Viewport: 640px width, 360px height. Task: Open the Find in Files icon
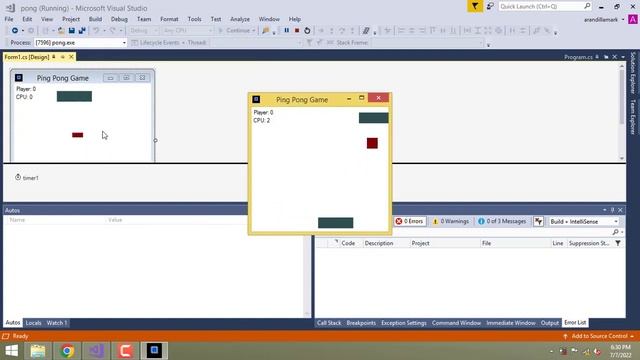(266, 31)
